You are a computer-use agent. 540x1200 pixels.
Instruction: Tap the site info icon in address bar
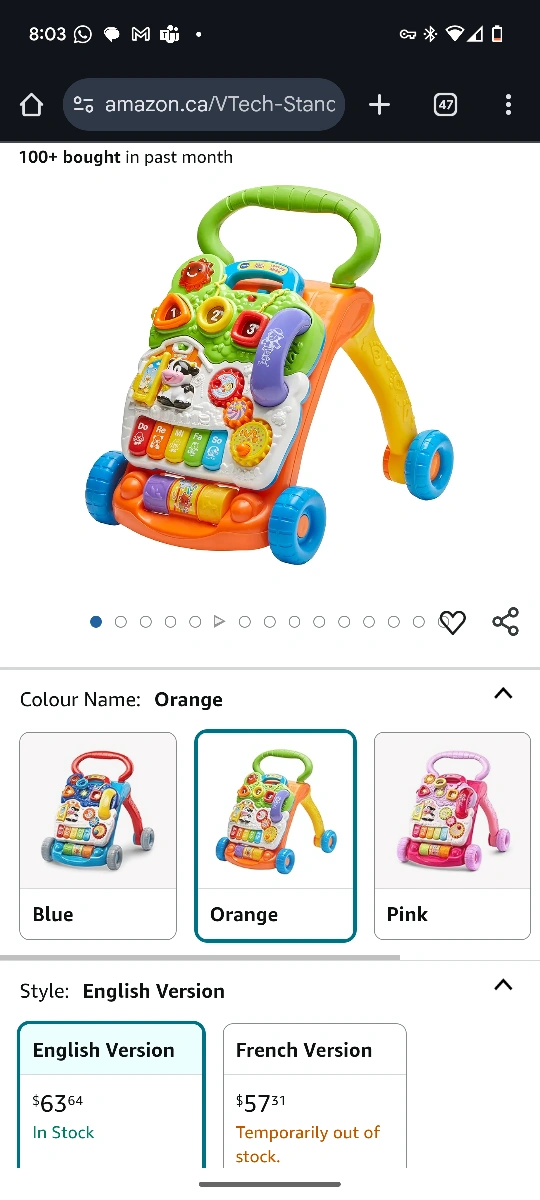point(84,105)
